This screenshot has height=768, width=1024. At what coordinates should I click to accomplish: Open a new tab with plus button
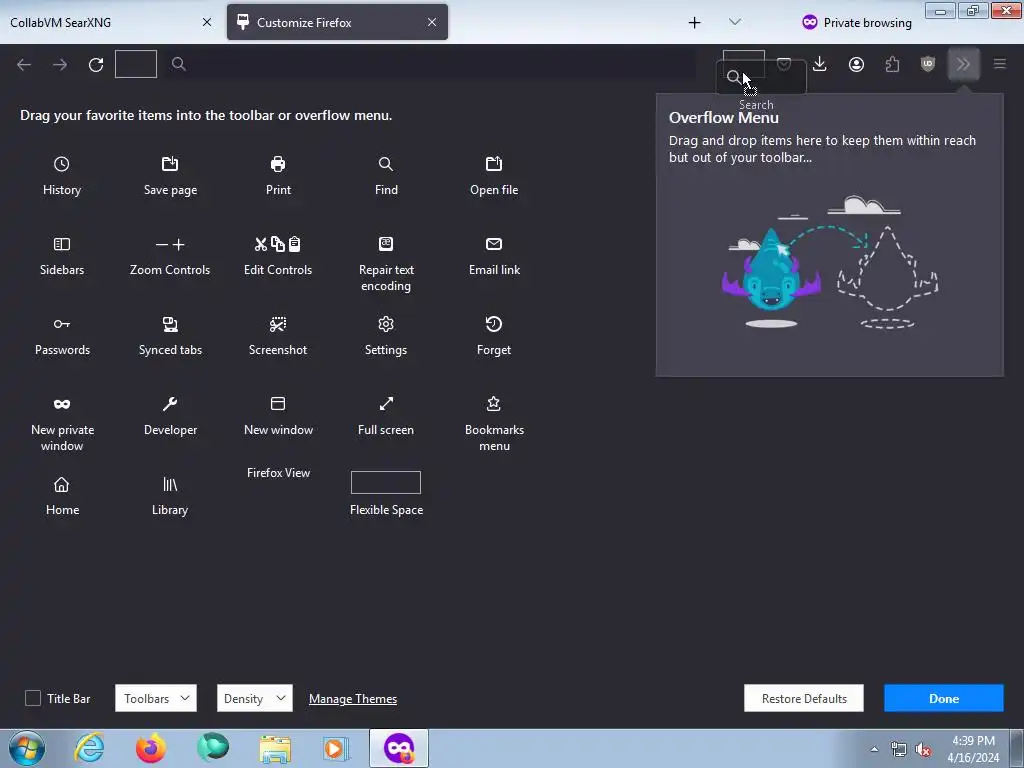click(694, 22)
